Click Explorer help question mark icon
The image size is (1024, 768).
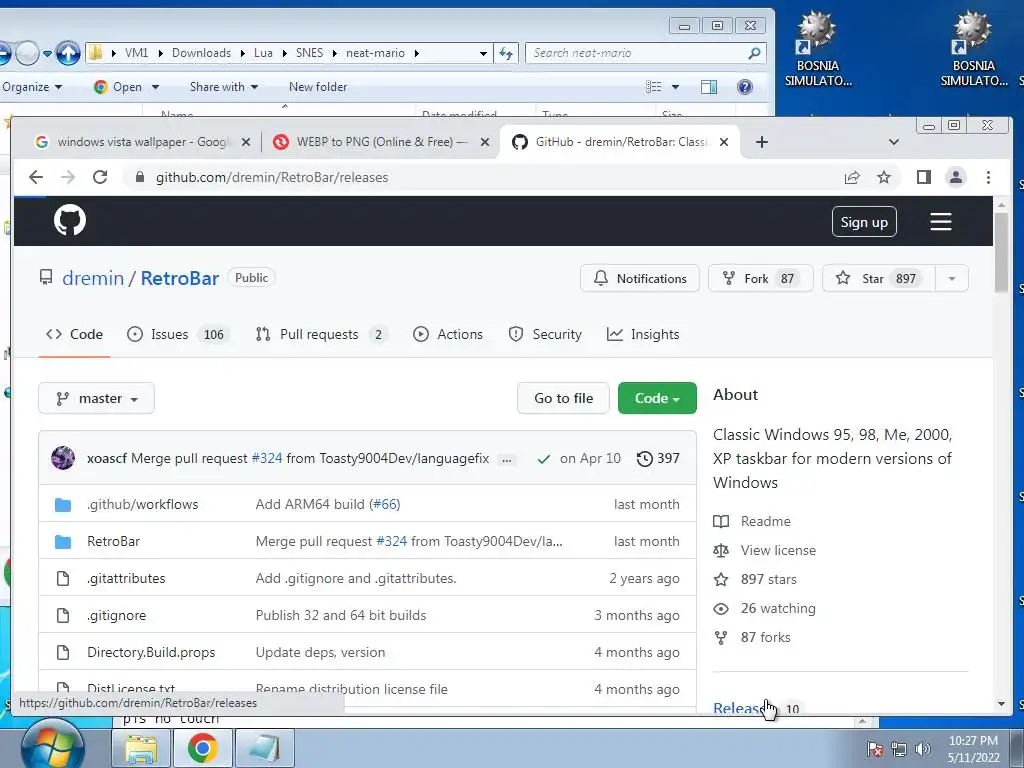744,87
